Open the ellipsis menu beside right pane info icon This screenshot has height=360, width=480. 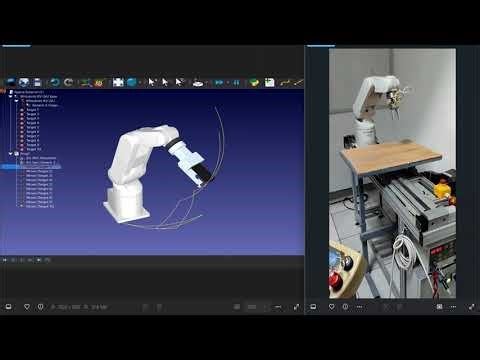click(359, 307)
